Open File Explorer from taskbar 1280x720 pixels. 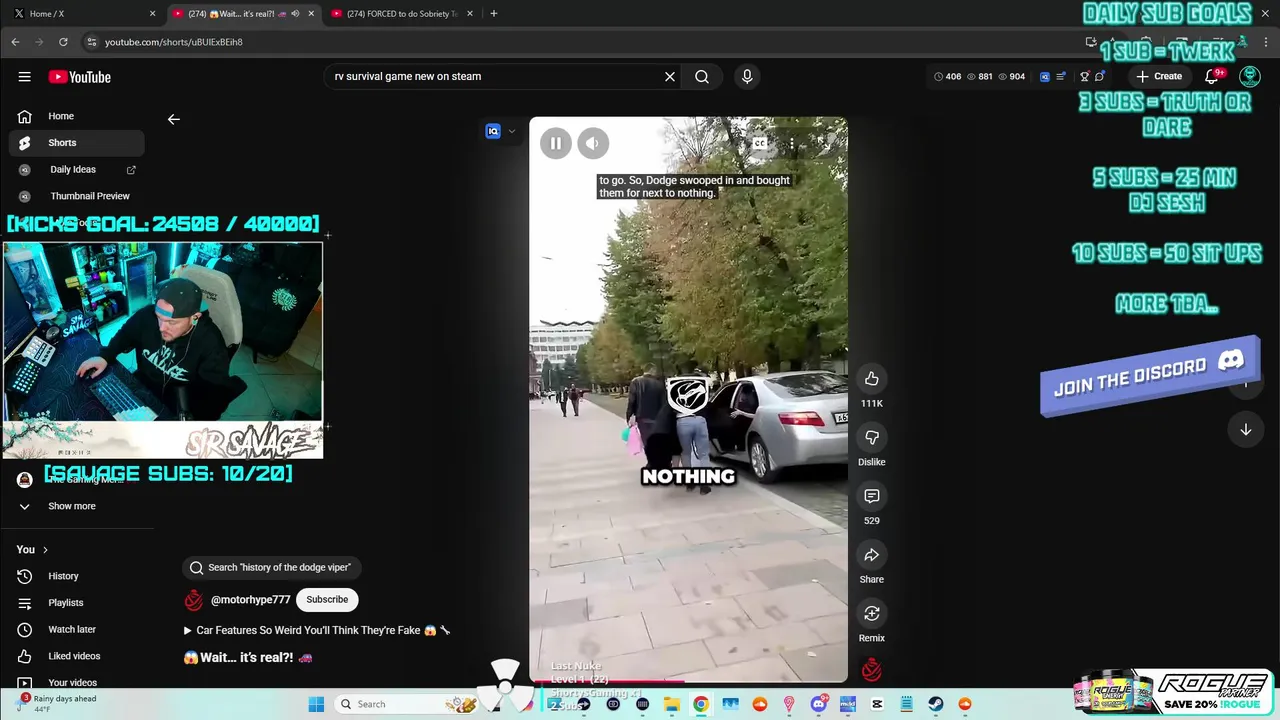point(671,704)
